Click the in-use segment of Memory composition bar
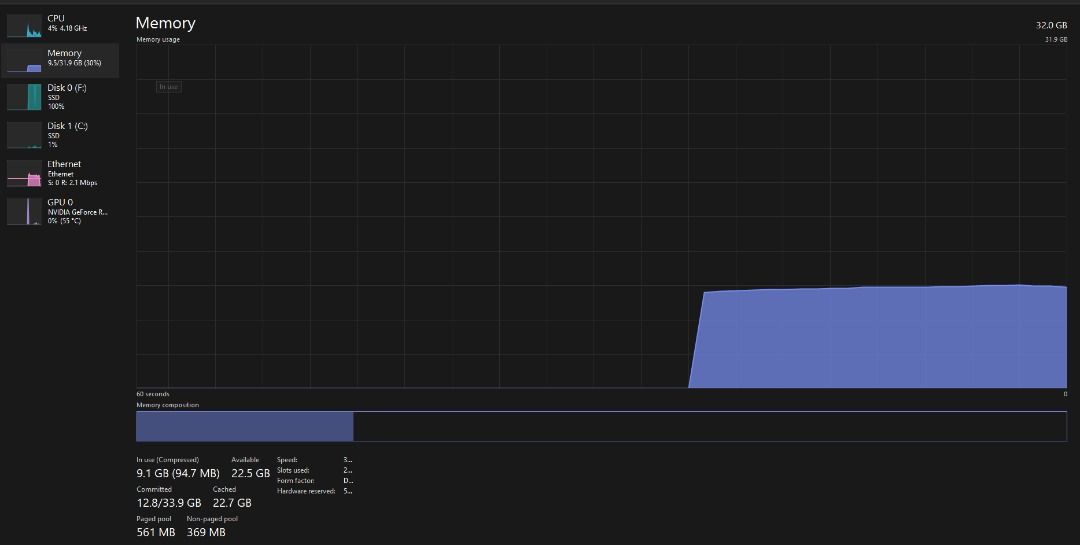 pos(244,426)
